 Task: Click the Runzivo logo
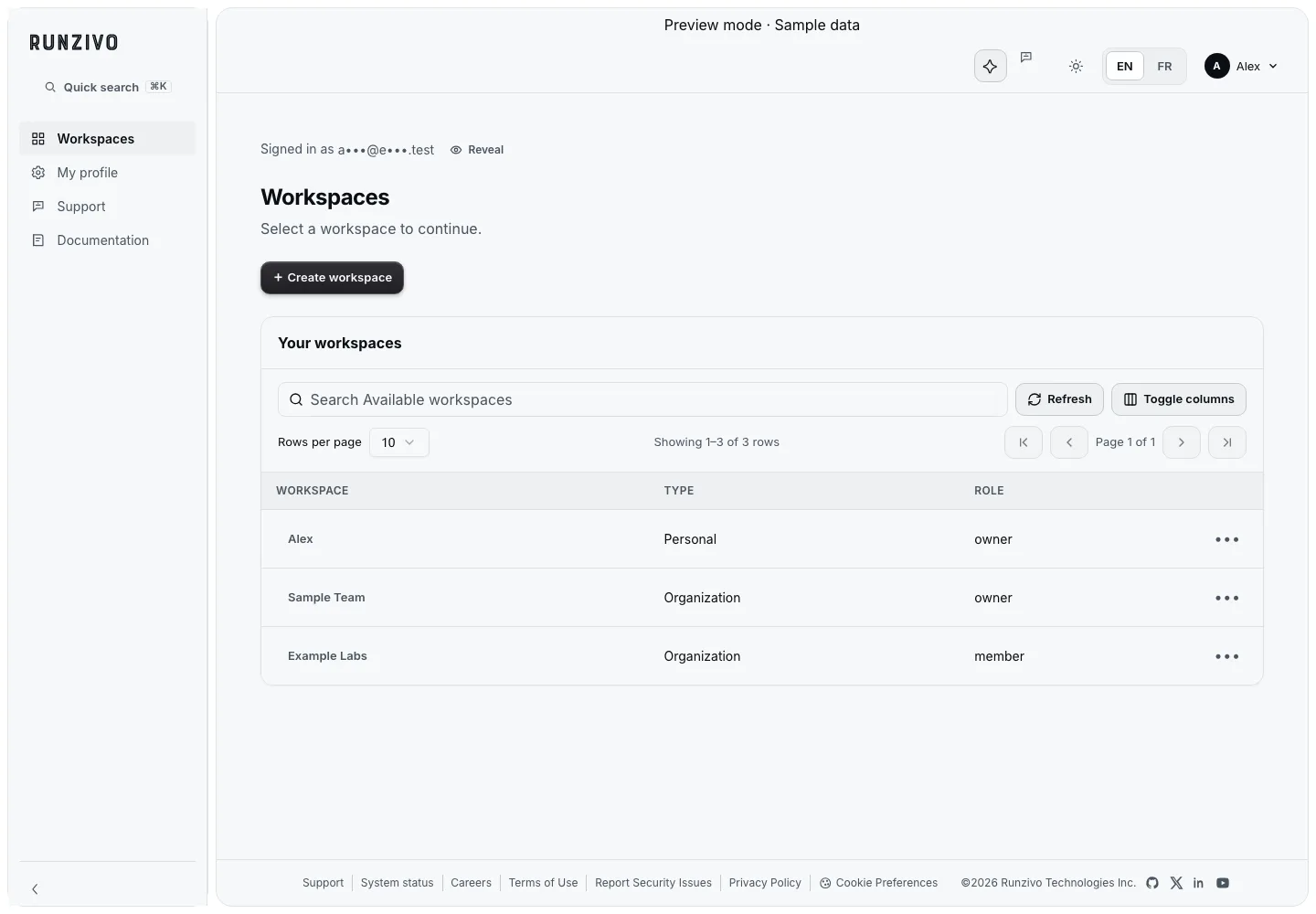(x=73, y=42)
